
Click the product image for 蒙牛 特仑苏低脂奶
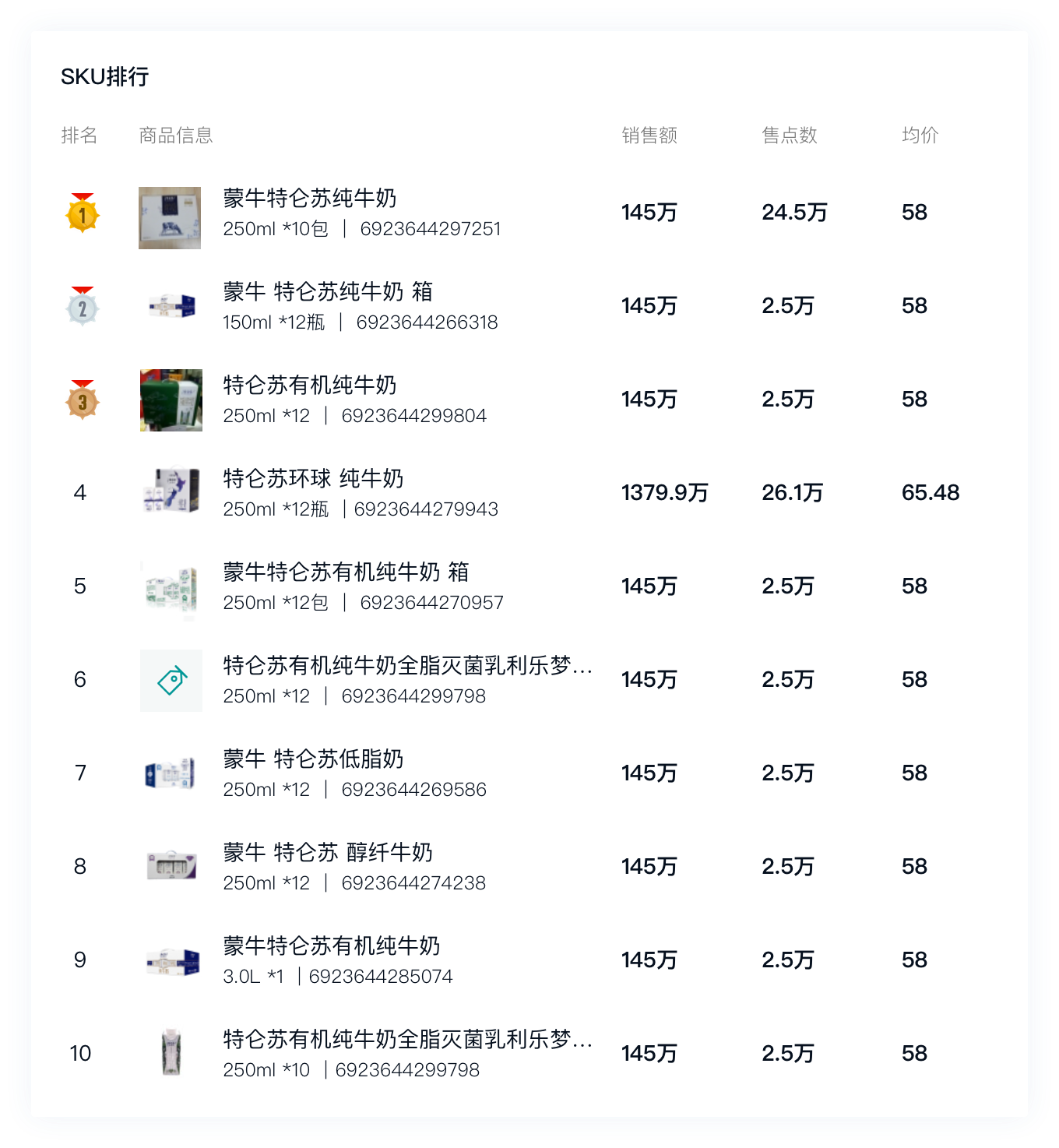pos(171,773)
